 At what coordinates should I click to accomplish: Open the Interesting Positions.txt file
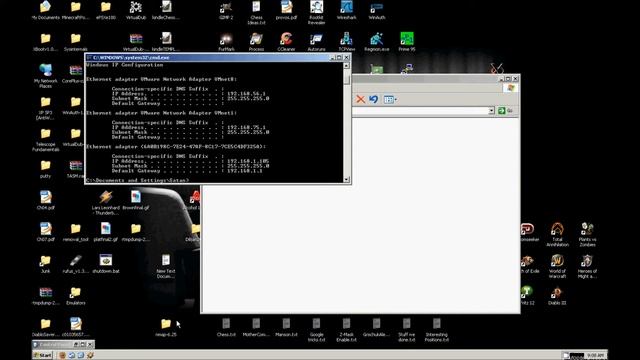tap(436, 330)
